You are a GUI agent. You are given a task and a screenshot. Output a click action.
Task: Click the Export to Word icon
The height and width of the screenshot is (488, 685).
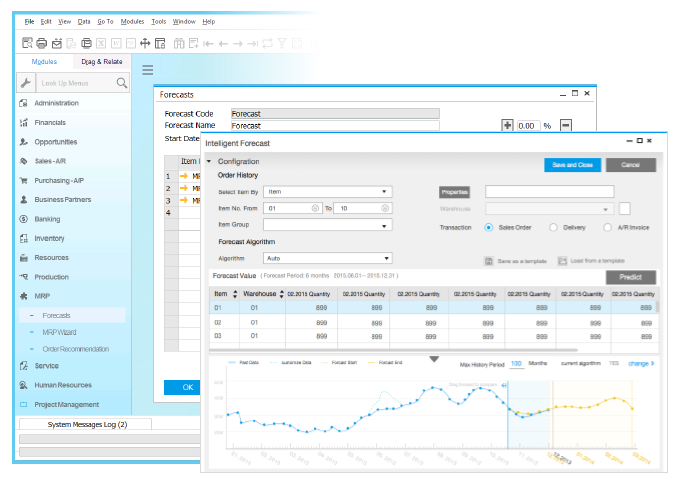point(116,43)
